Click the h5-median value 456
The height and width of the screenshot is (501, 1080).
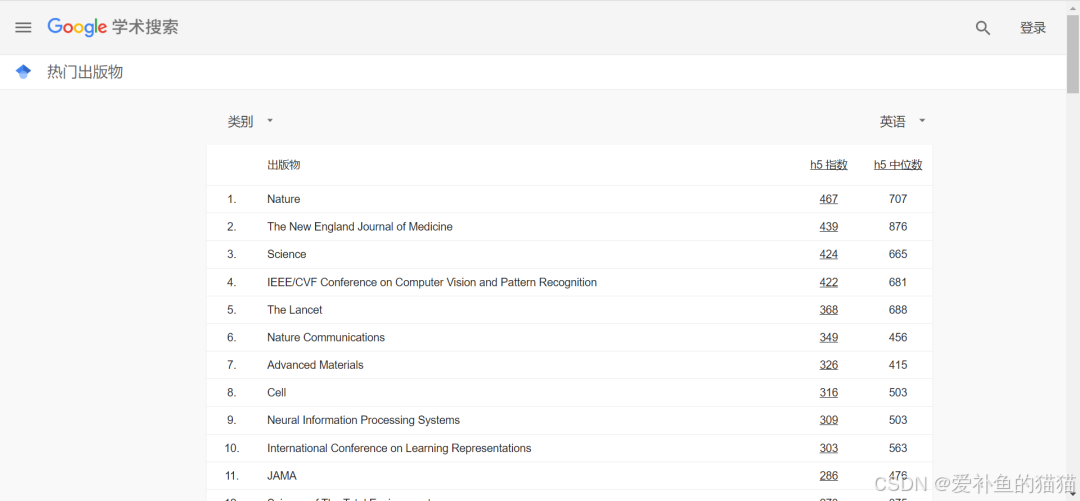[x=897, y=338]
